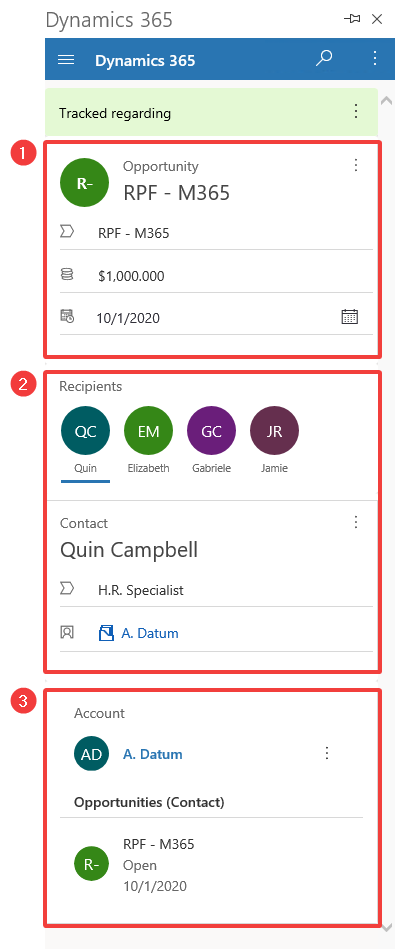Click the company person icon in Contact card
The height and width of the screenshot is (949, 395).
67,632
